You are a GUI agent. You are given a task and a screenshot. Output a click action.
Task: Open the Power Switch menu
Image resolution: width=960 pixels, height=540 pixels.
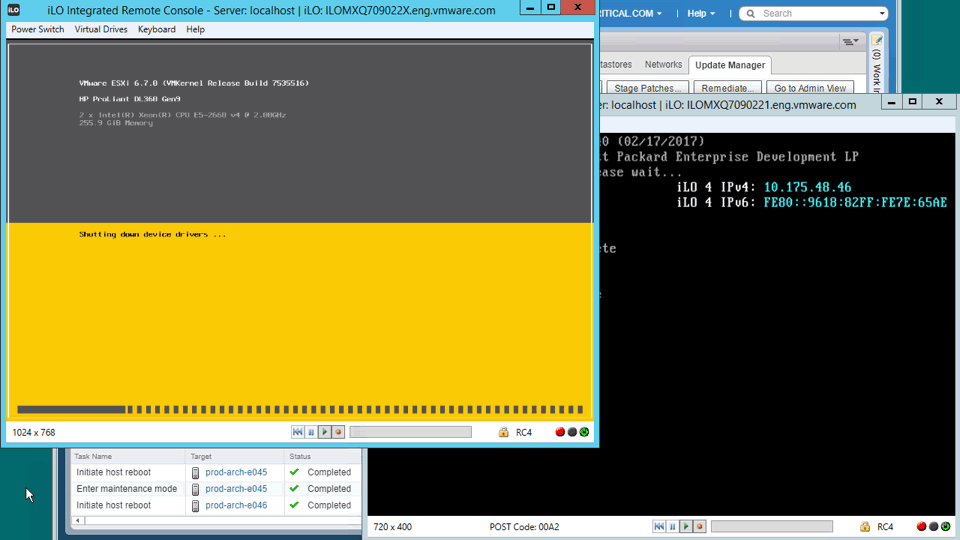point(38,29)
